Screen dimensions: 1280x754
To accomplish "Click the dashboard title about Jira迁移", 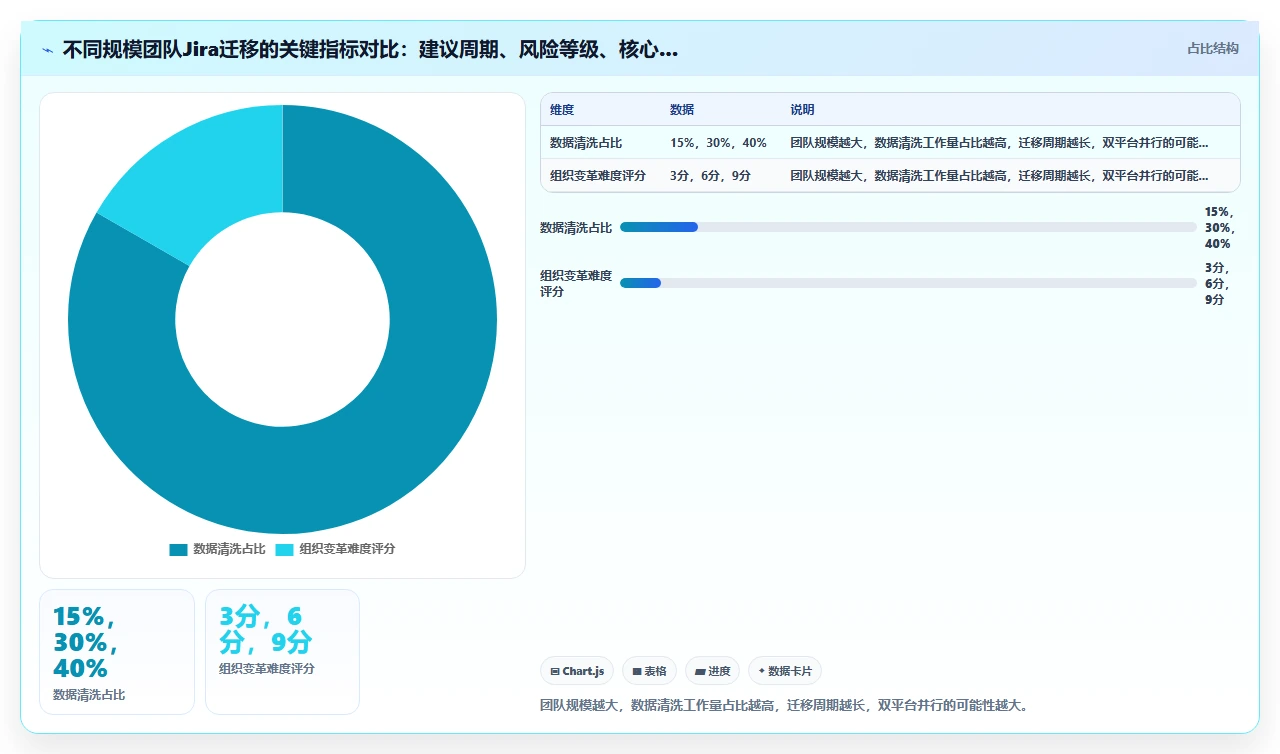I will click(370, 49).
